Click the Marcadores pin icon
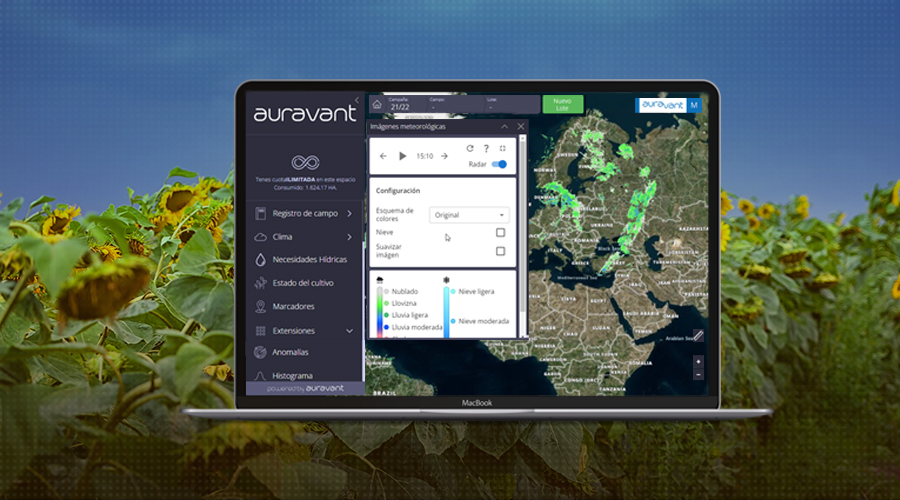 [x=261, y=307]
